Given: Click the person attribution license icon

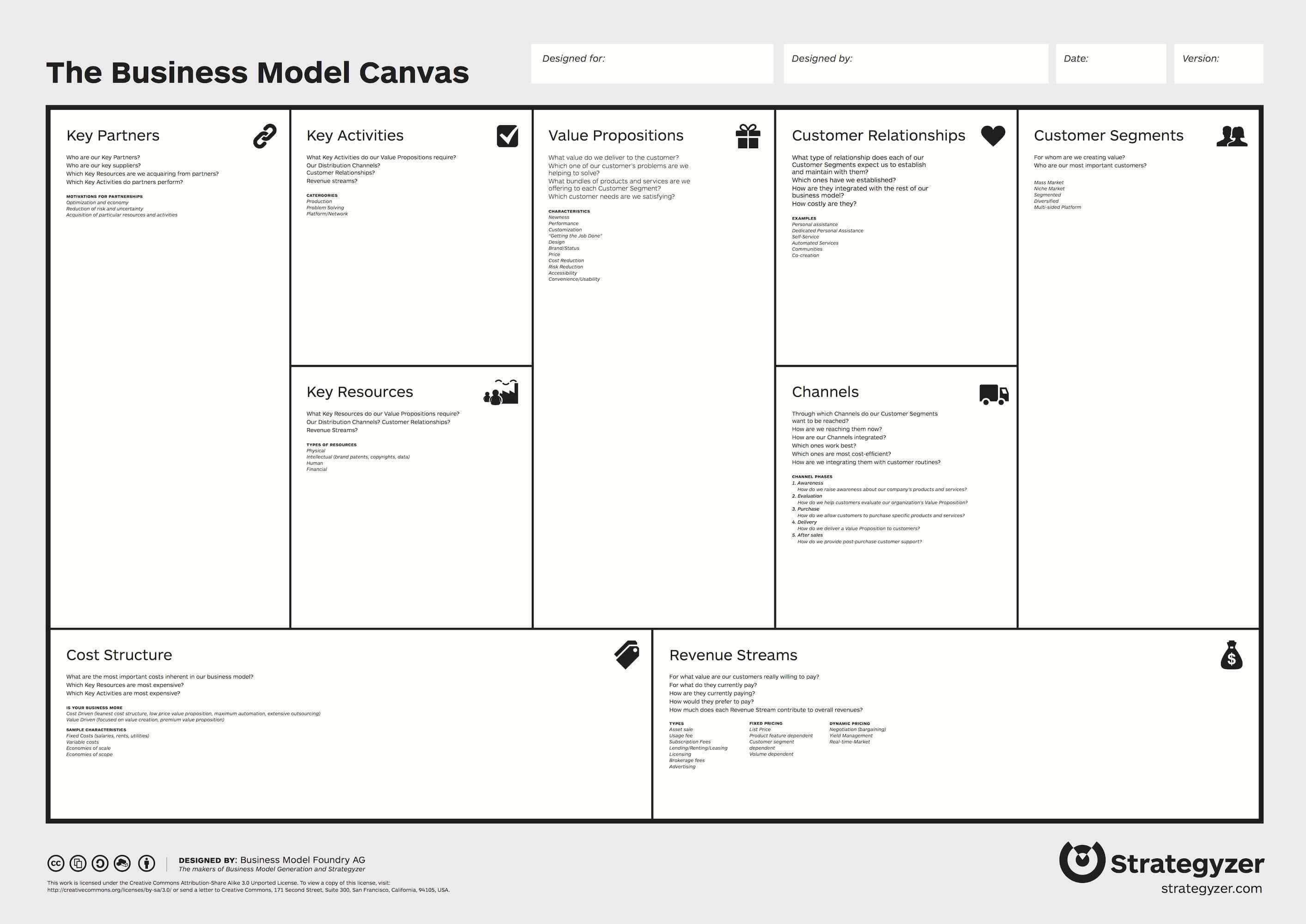Looking at the screenshot, I should click(x=147, y=863).
